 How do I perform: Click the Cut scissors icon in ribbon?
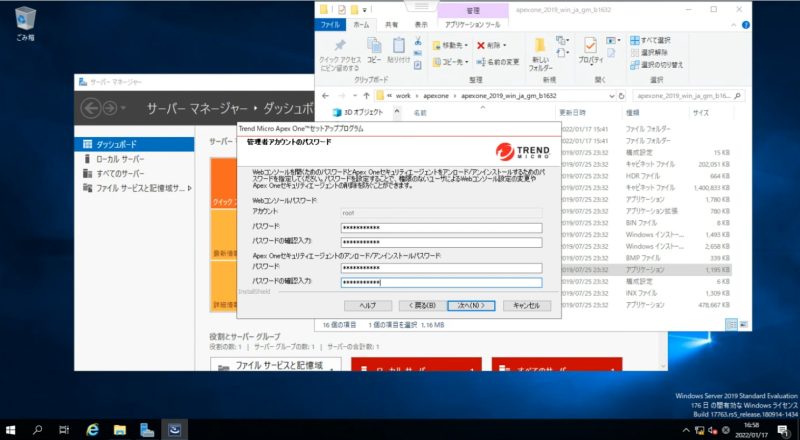click(418, 41)
